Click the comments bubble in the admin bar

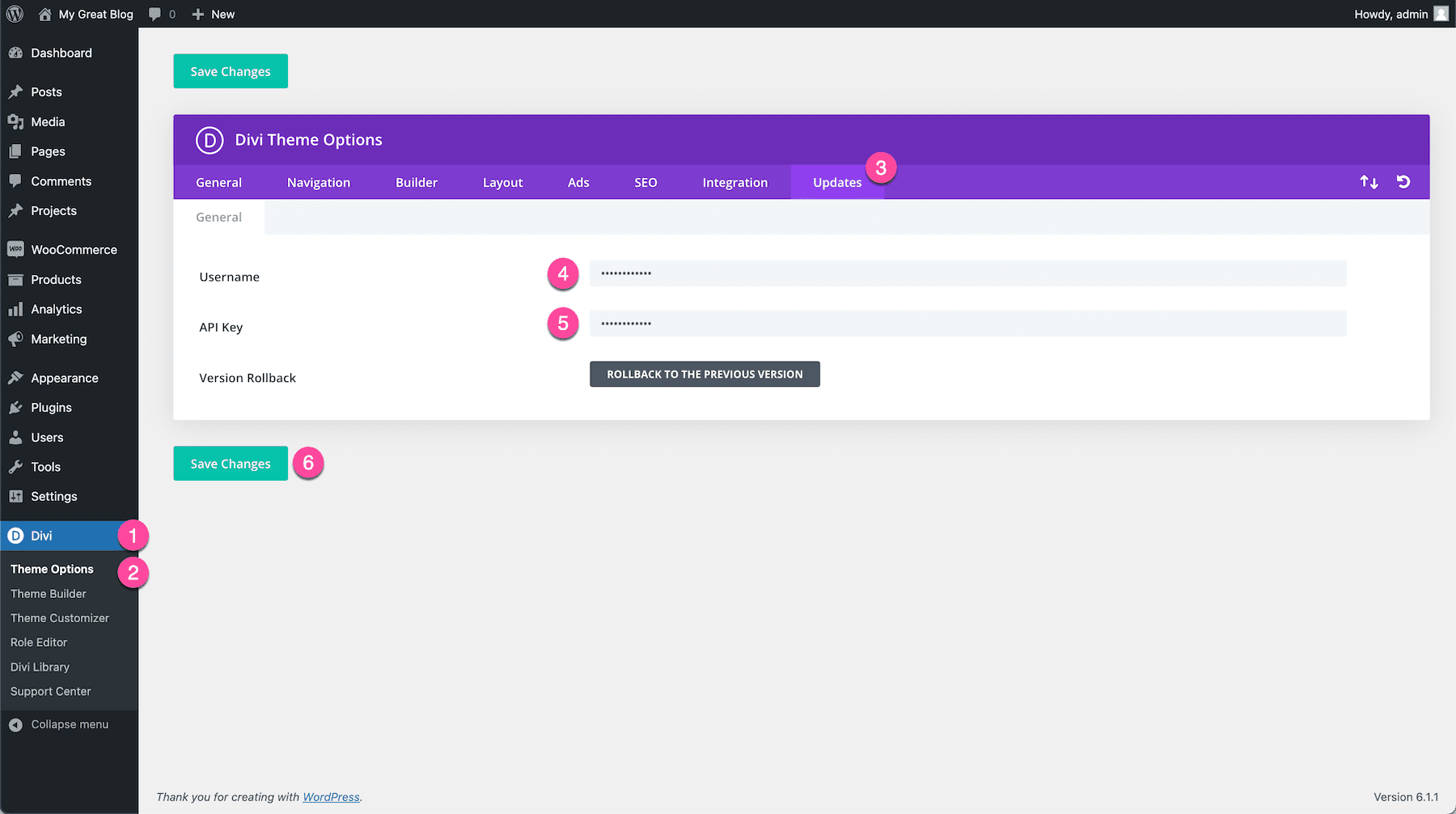154,14
